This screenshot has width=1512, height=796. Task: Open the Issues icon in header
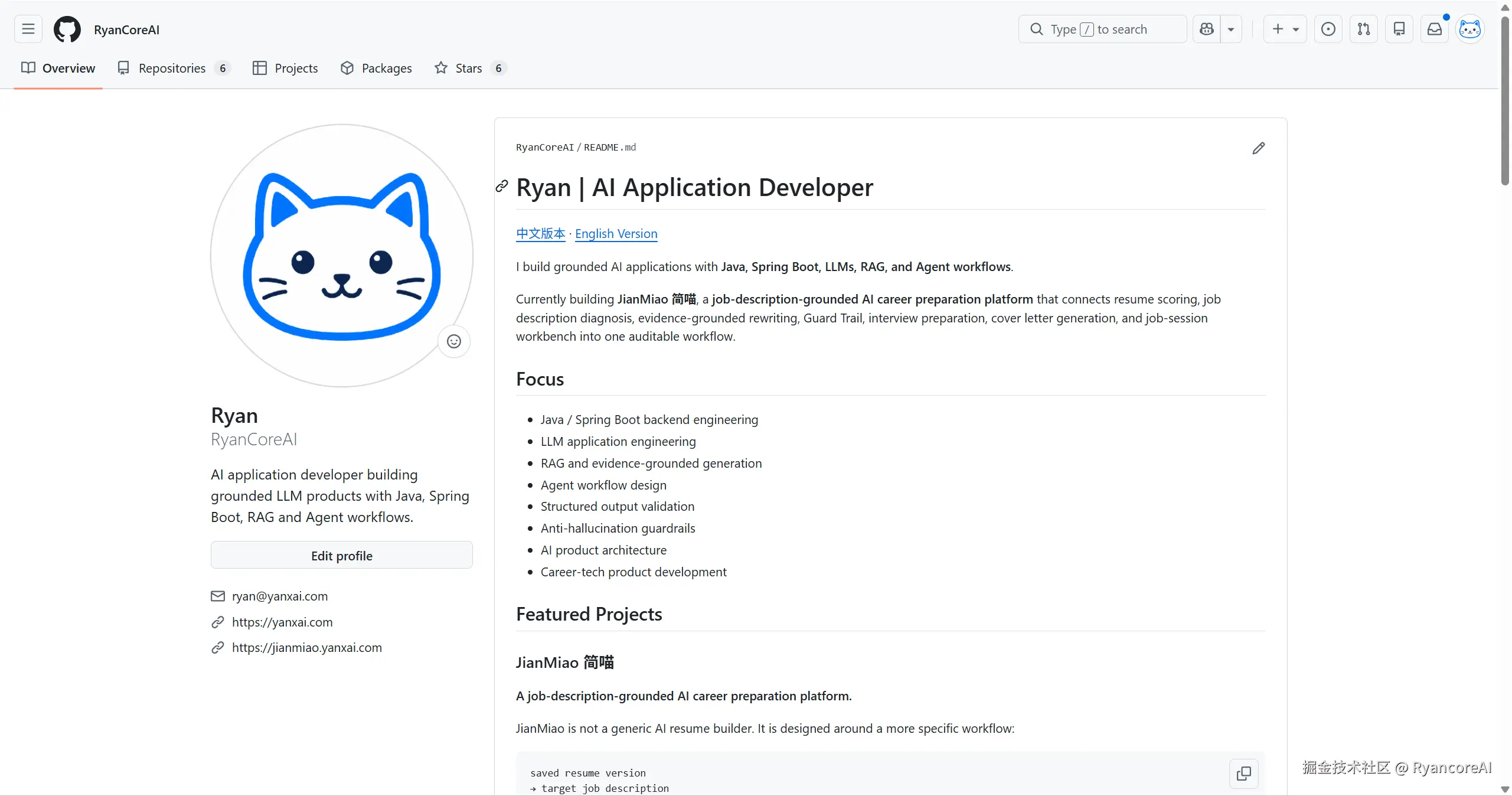coord(1328,29)
